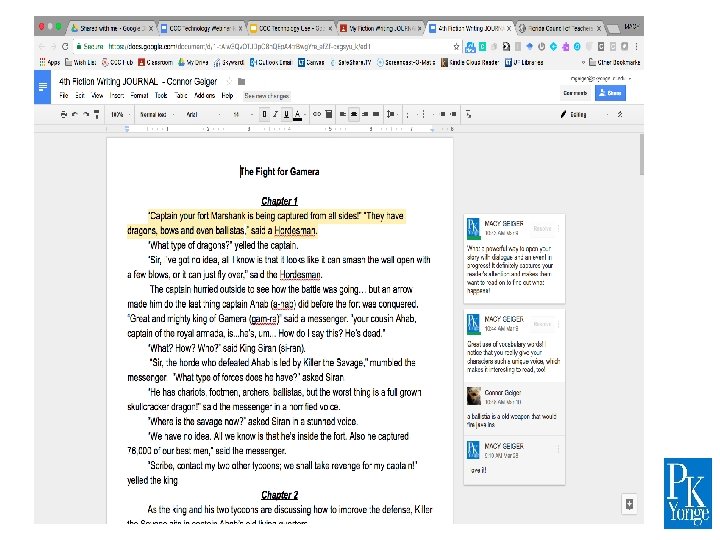Open the Kindle Cloud Reader bookmark
720x540 pixels.
[x=470, y=62]
